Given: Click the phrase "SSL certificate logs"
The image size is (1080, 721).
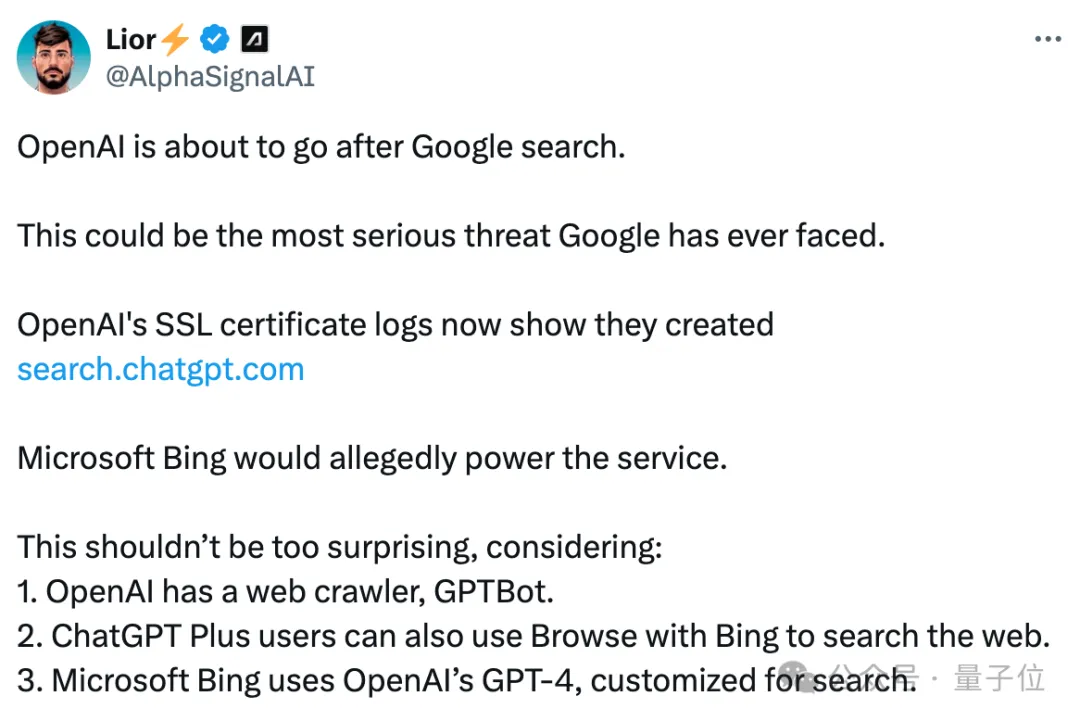Looking at the screenshot, I should pyautogui.click(x=294, y=324).
